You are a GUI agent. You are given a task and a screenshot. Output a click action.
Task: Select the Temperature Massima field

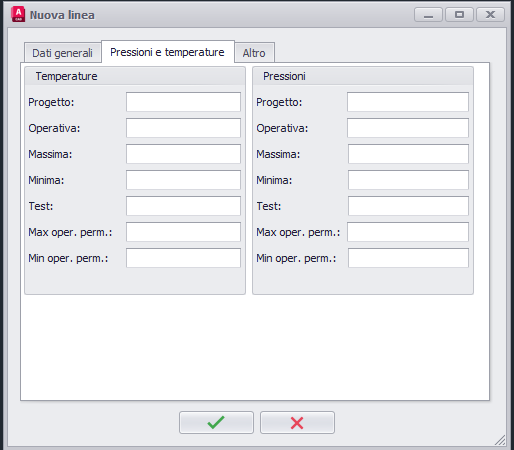[x=183, y=154]
